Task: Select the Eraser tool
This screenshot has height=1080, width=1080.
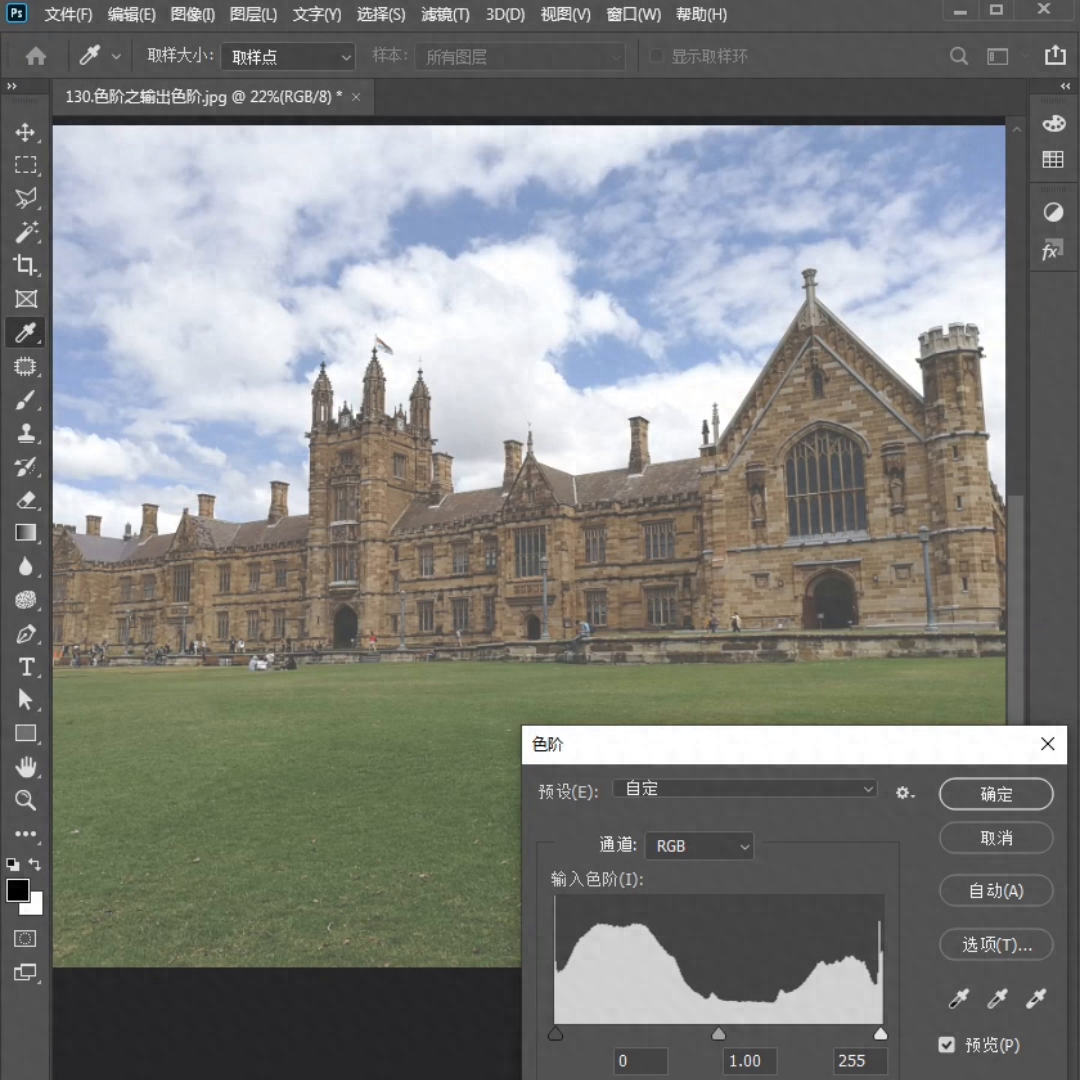Action: coord(26,500)
